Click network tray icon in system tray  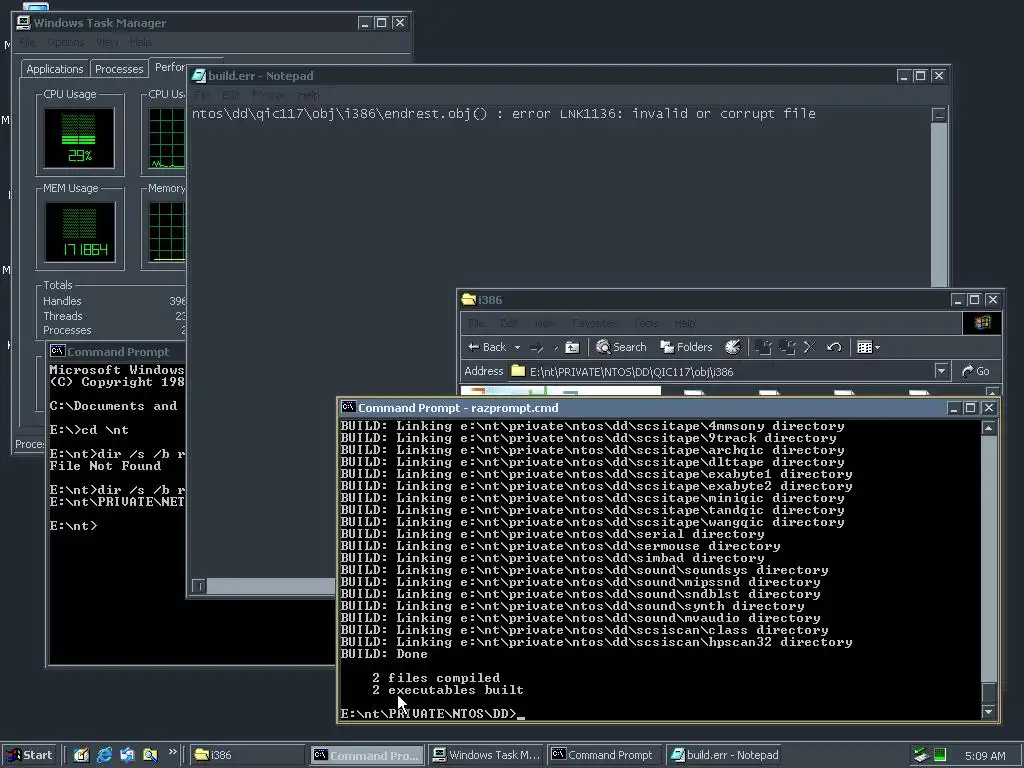pos(921,755)
